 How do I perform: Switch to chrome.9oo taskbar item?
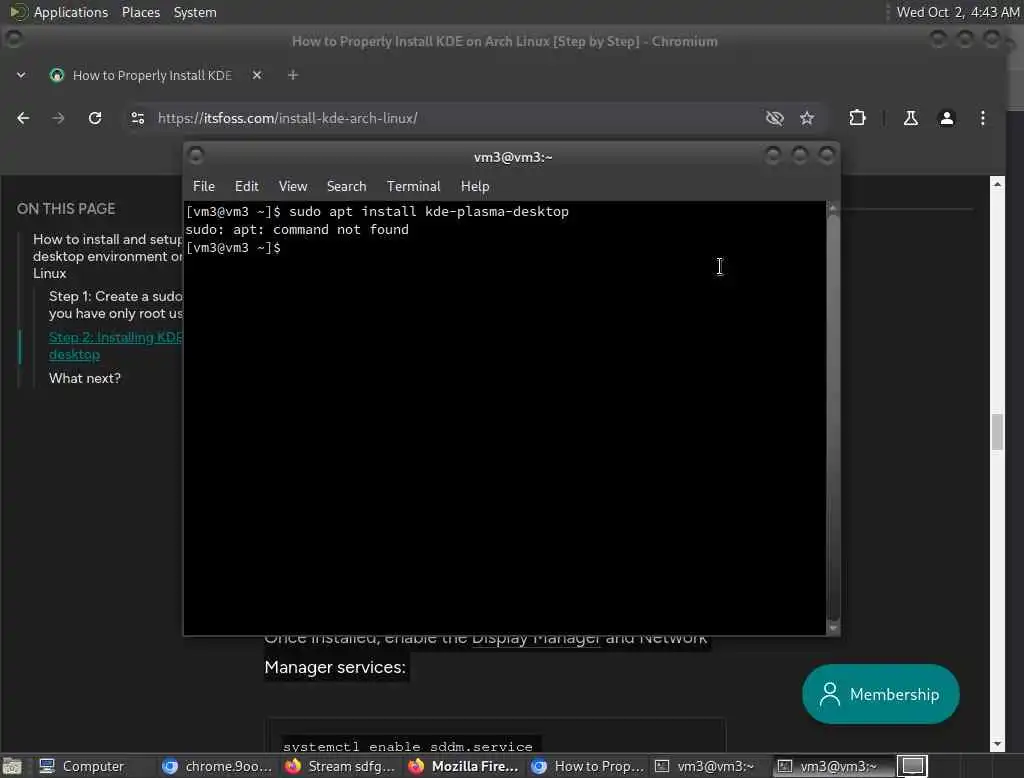217,766
